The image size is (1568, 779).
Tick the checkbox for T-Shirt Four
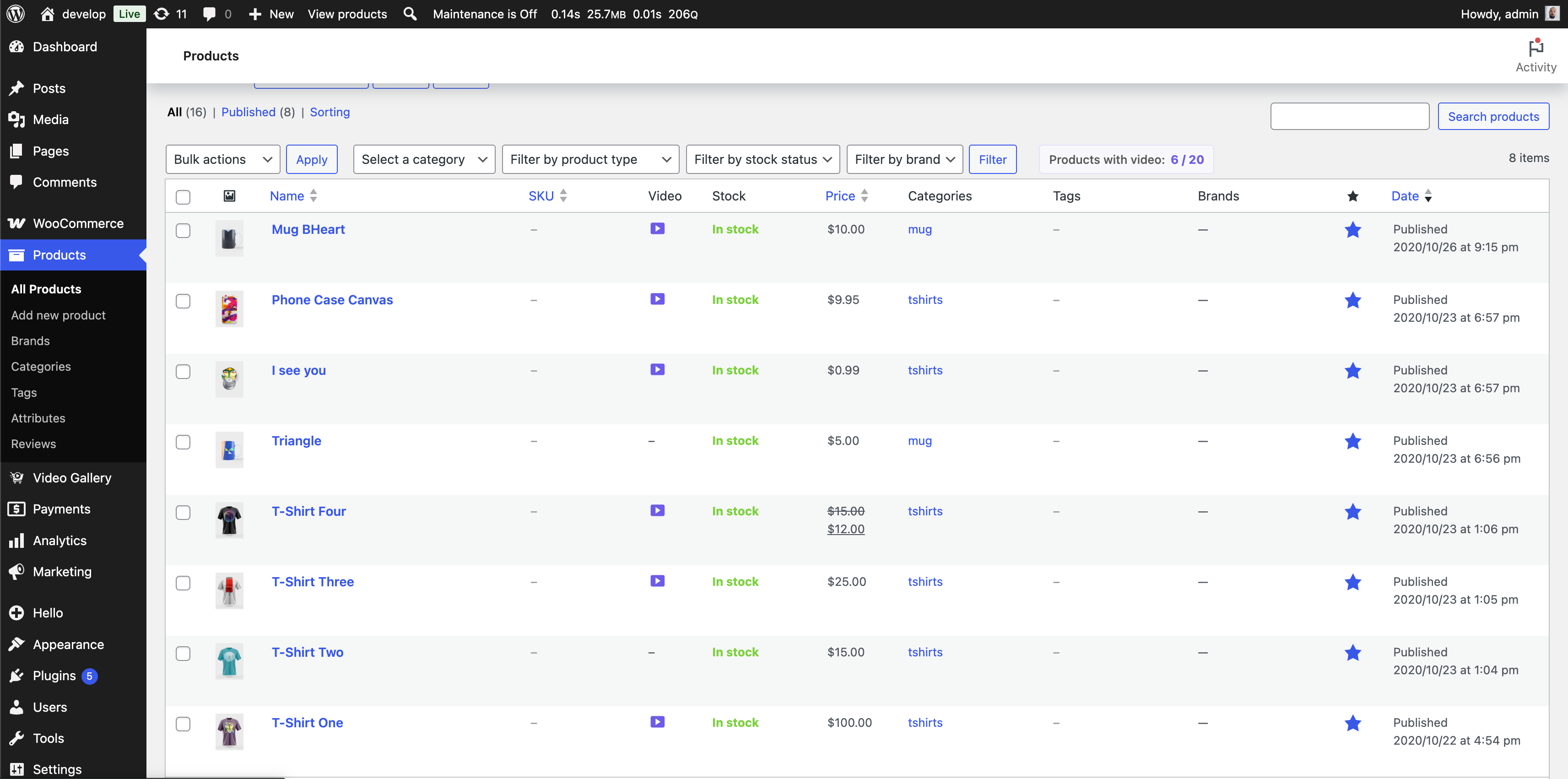(183, 513)
